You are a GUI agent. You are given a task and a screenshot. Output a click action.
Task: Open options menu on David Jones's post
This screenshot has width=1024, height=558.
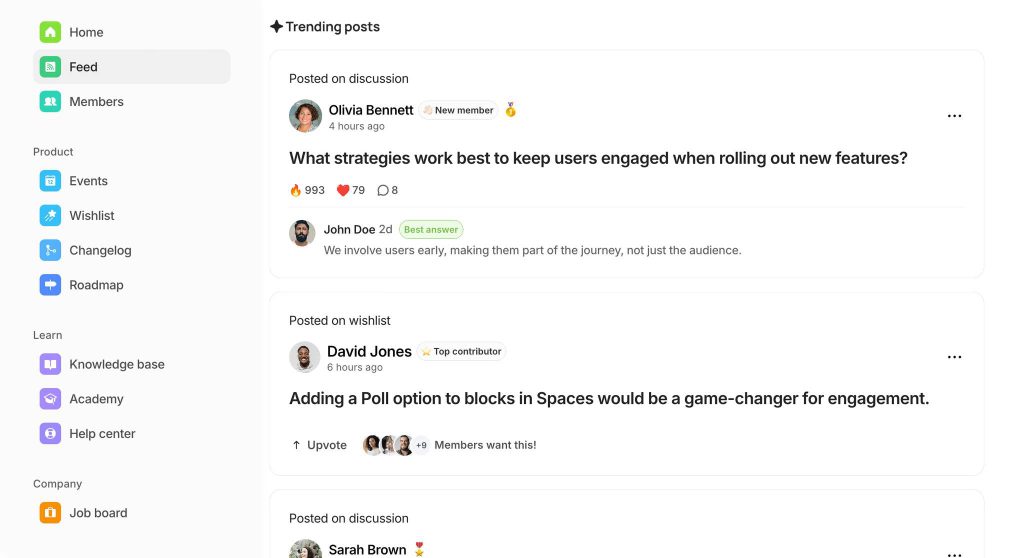tap(954, 357)
